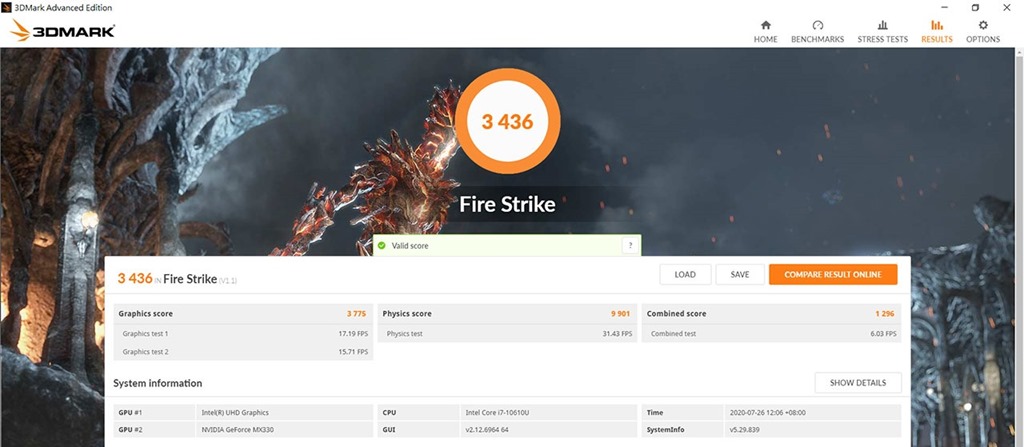Click the Graphics score value 3 775
Image resolution: width=1024 pixels, height=447 pixels.
(x=357, y=314)
